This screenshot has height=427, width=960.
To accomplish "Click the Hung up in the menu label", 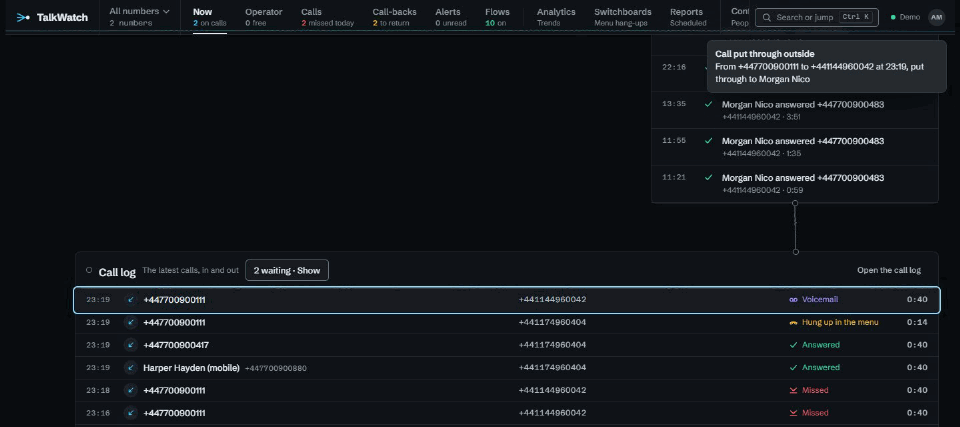I will (840, 322).
